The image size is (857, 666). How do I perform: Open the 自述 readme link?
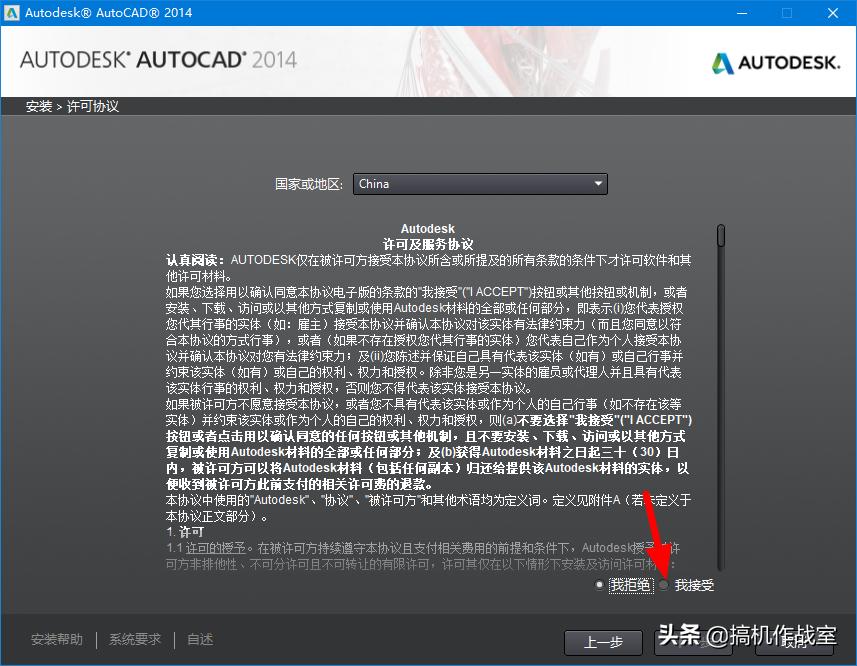(198, 639)
